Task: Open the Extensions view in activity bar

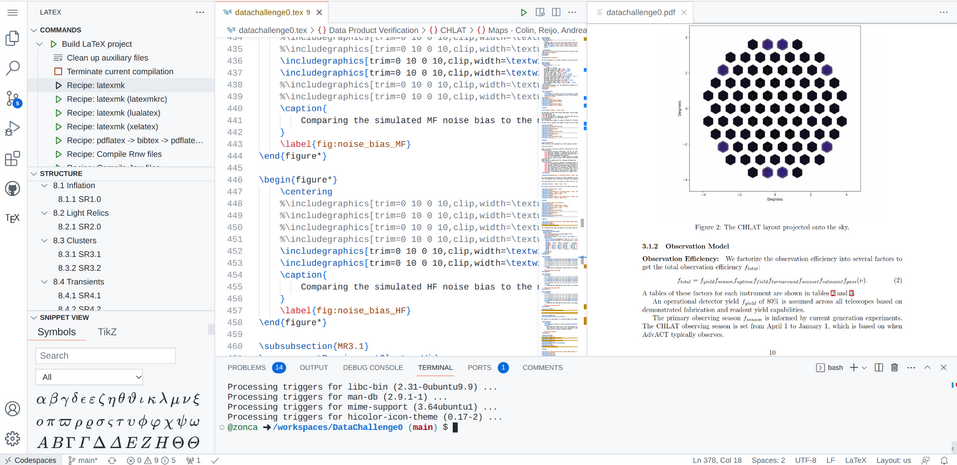Action: pos(13,158)
